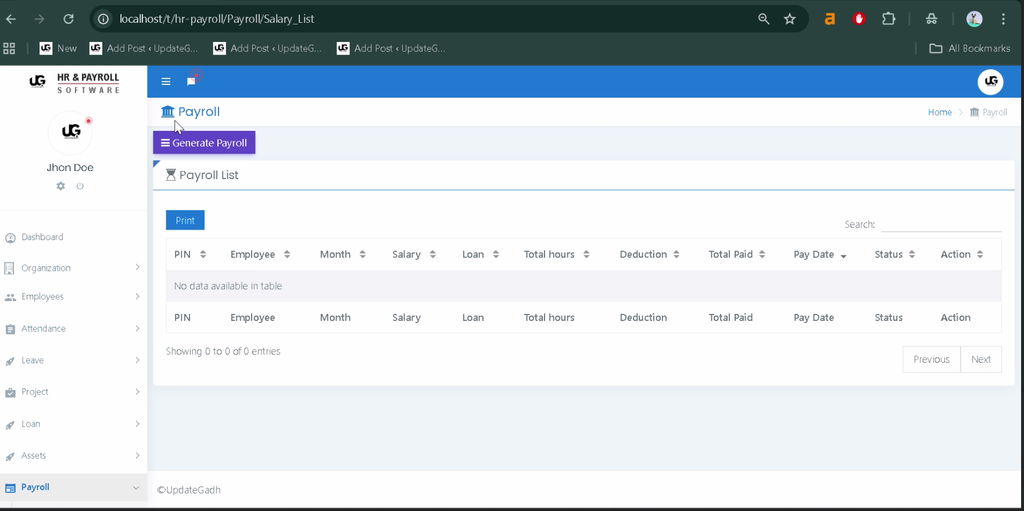Image resolution: width=1024 pixels, height=511 pixels.
Task: Open the browser profile avatar
Action: point(974,19)
